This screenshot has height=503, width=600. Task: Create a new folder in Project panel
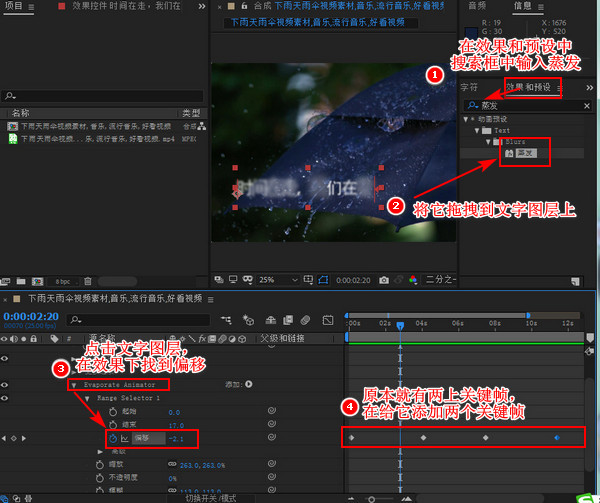point(21,282)
